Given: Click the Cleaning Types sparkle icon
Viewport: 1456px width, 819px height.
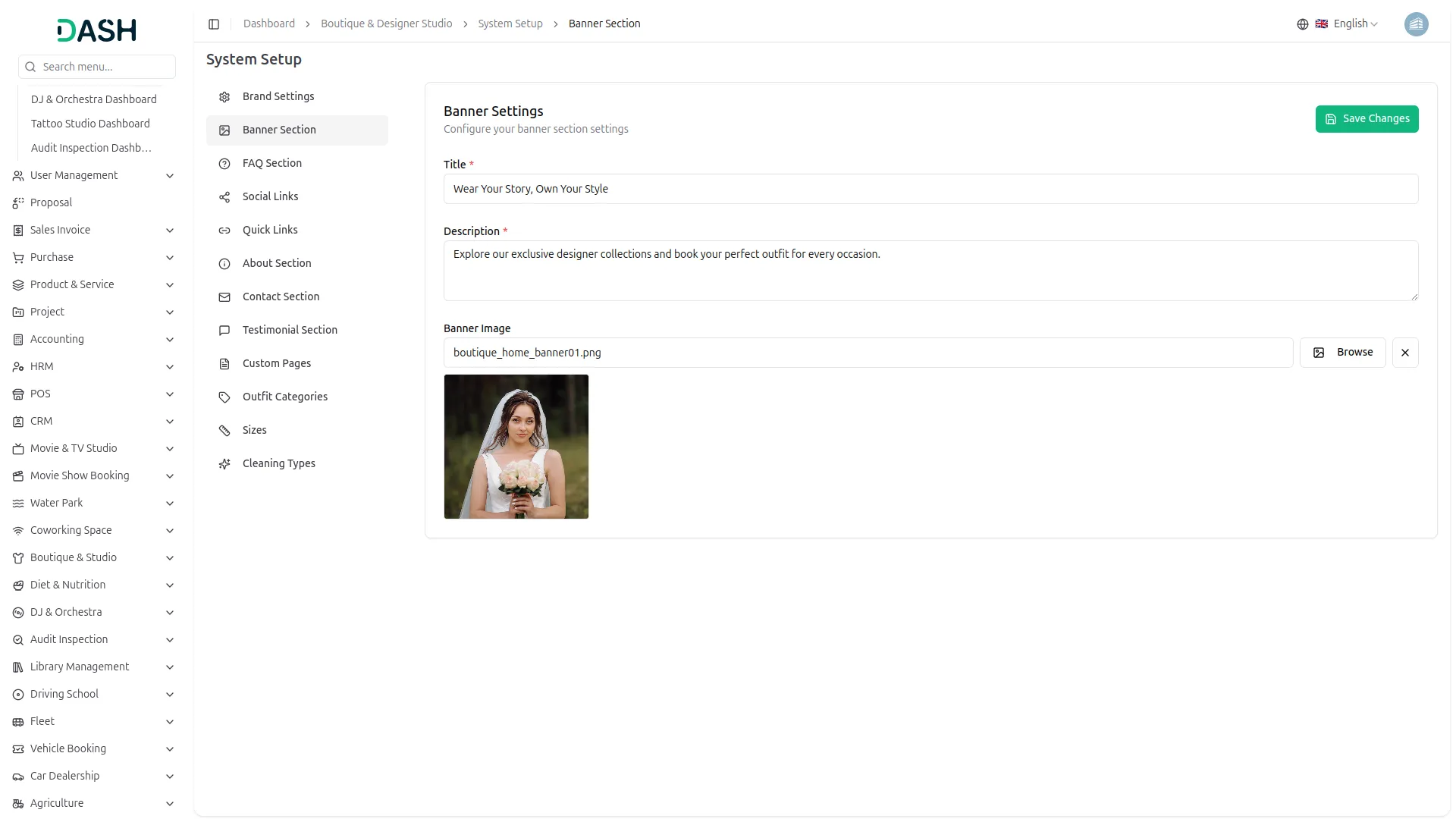Looking at the screenshot, I should pyautogui.click(x=224, y=464).
